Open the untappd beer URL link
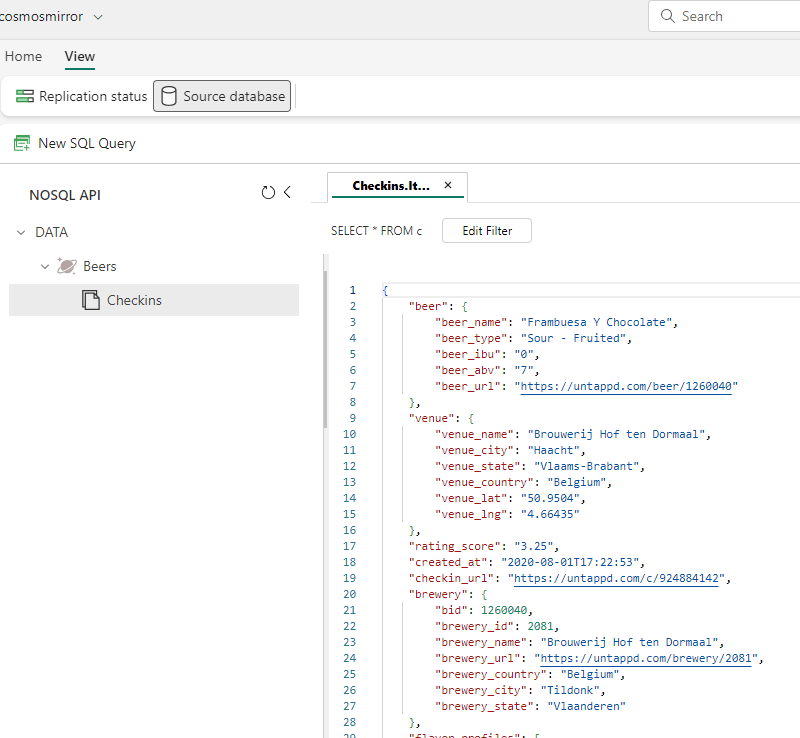 tap(628, 386)
